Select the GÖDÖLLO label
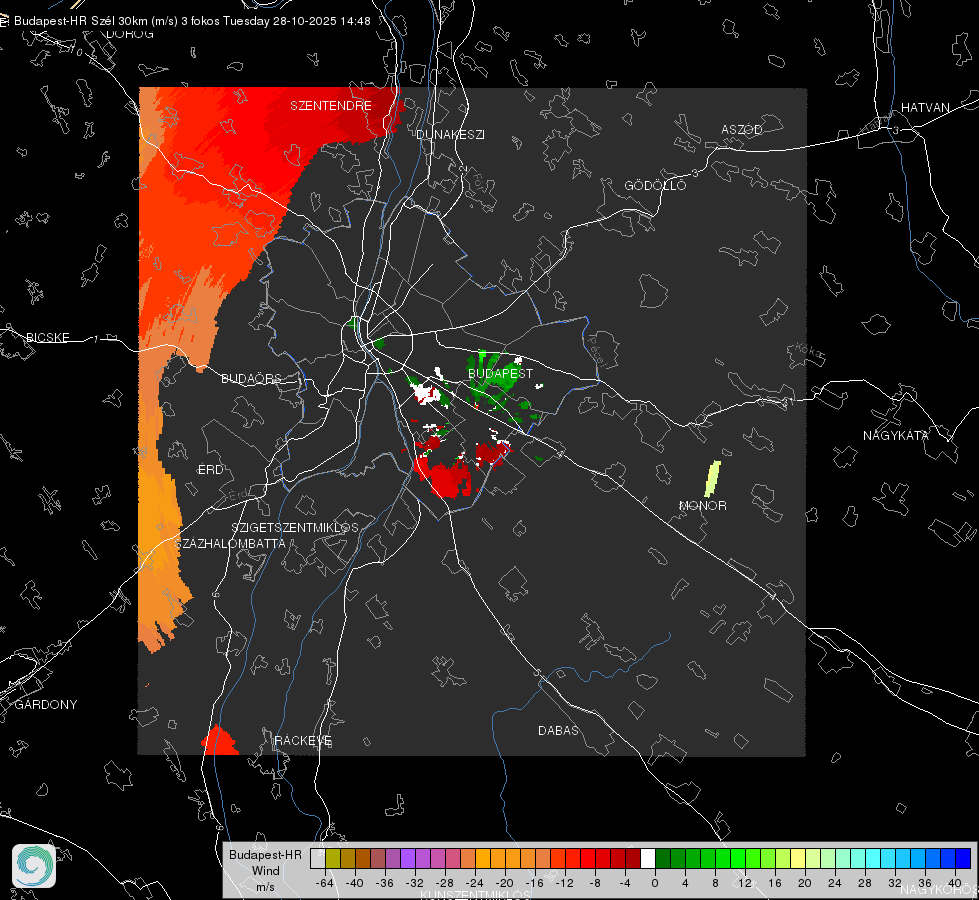 (655, 185)
